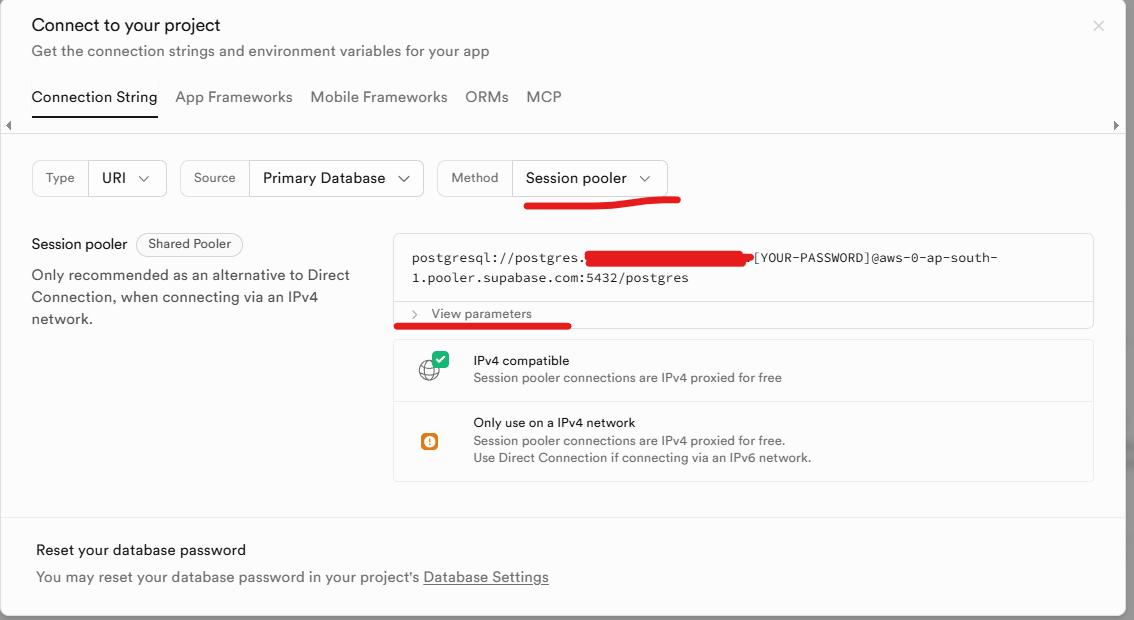Screen dimensions: 1134x620
Task: Open the Database Settings link
Action: point(486,577)
